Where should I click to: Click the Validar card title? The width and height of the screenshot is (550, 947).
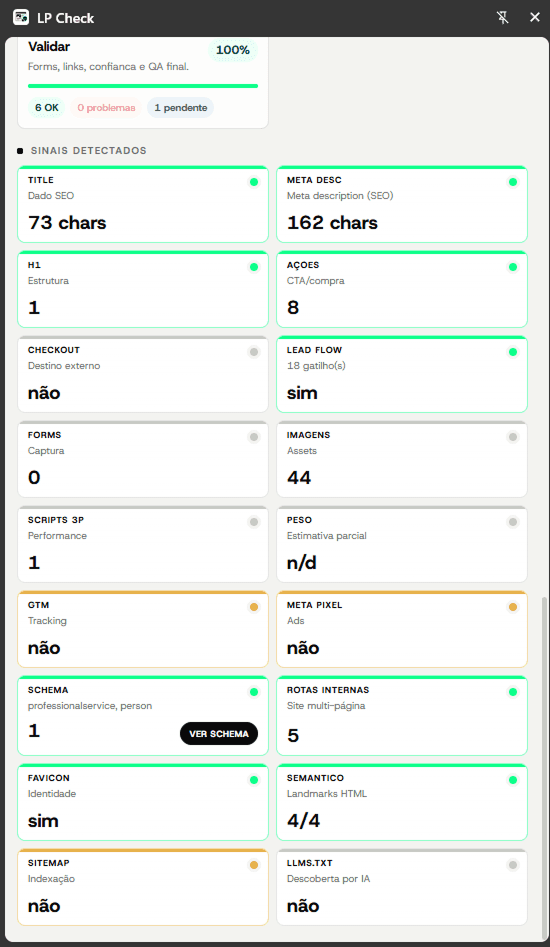pyautogui.click(x=49, y=47)
